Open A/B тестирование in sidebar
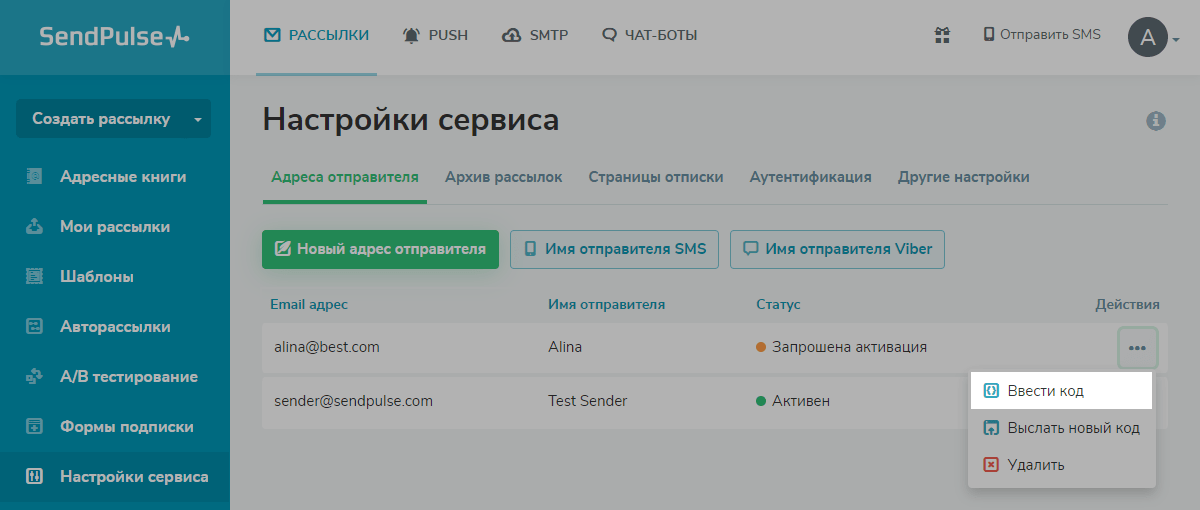 click(129, 377)
